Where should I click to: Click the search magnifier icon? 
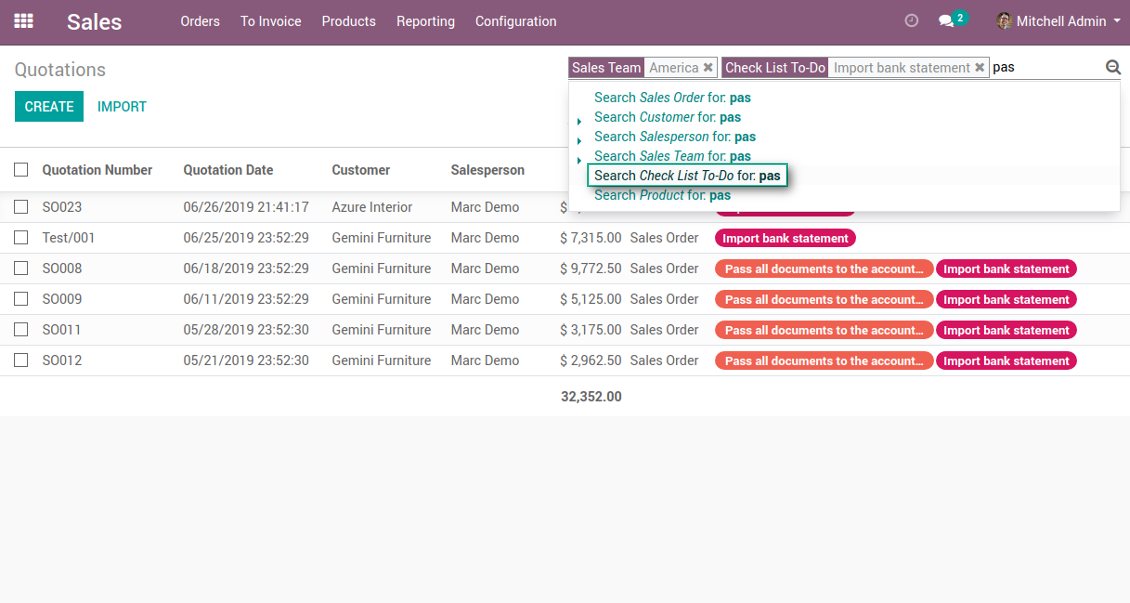click(1113, 67)
